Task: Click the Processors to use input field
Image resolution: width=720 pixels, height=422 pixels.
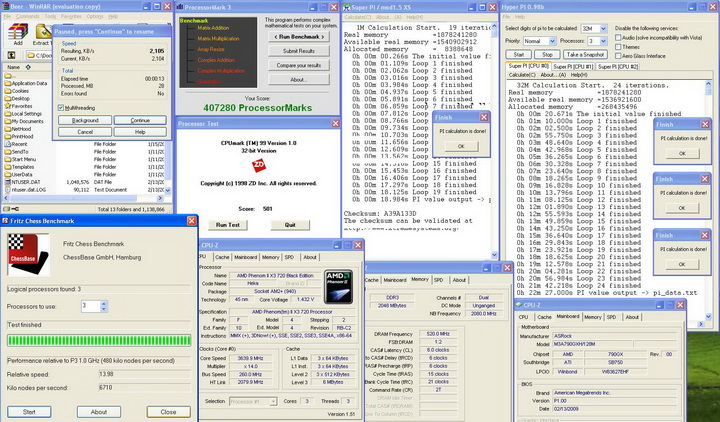Action: 91,306
